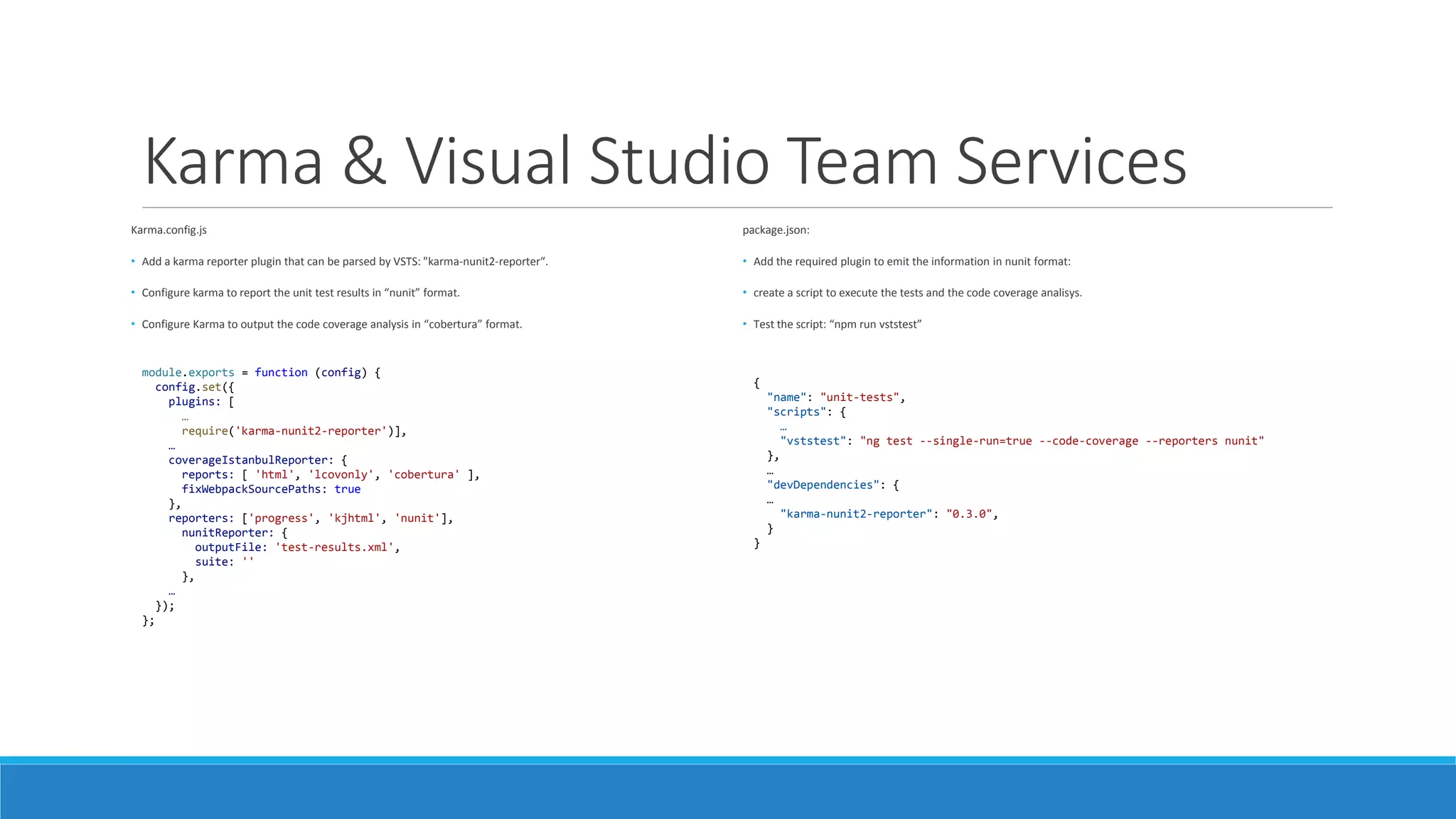Click the outputFile 'test-results.xml' line

(297, 547)
